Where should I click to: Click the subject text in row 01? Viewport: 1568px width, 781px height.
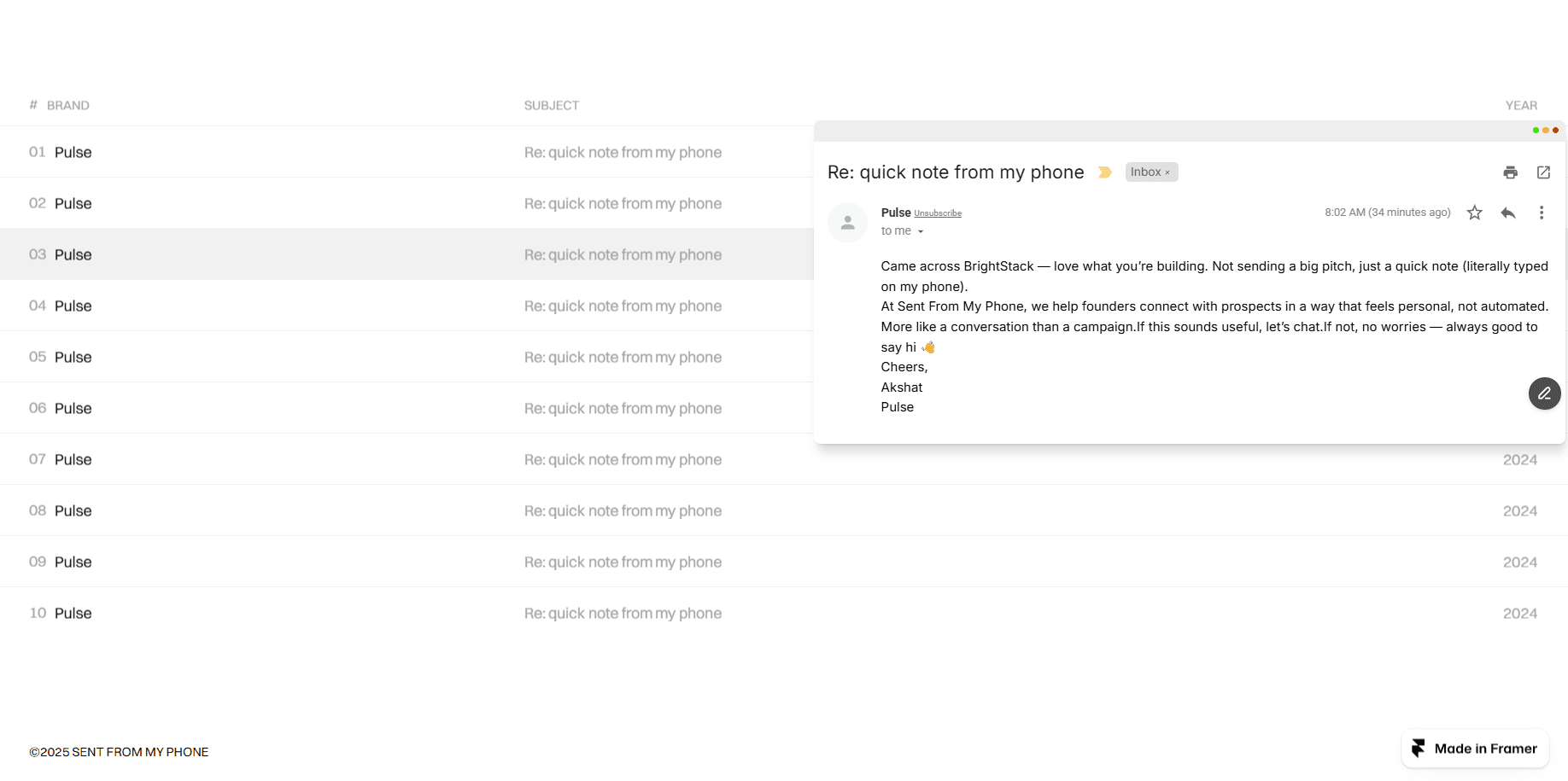click(623, 153)
